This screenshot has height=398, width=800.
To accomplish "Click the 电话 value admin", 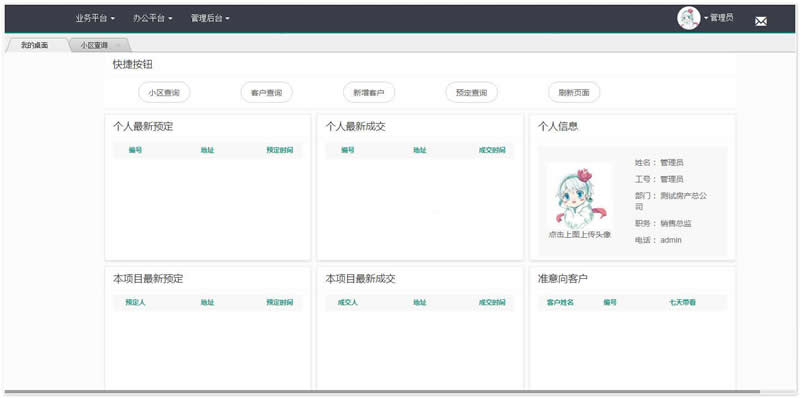I will tap(671, 240).
